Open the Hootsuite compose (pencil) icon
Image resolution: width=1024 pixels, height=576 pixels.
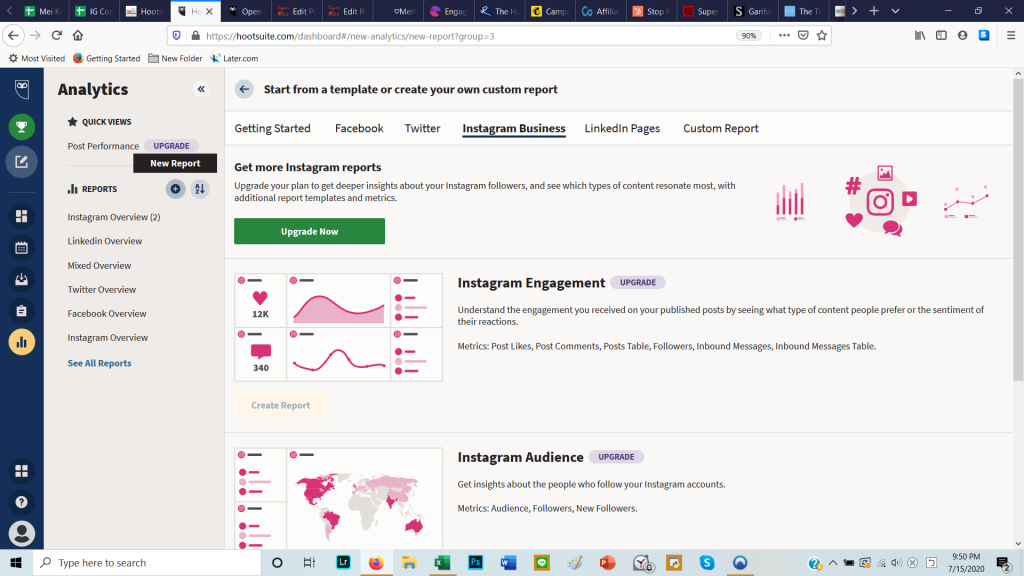pos(22,162)
